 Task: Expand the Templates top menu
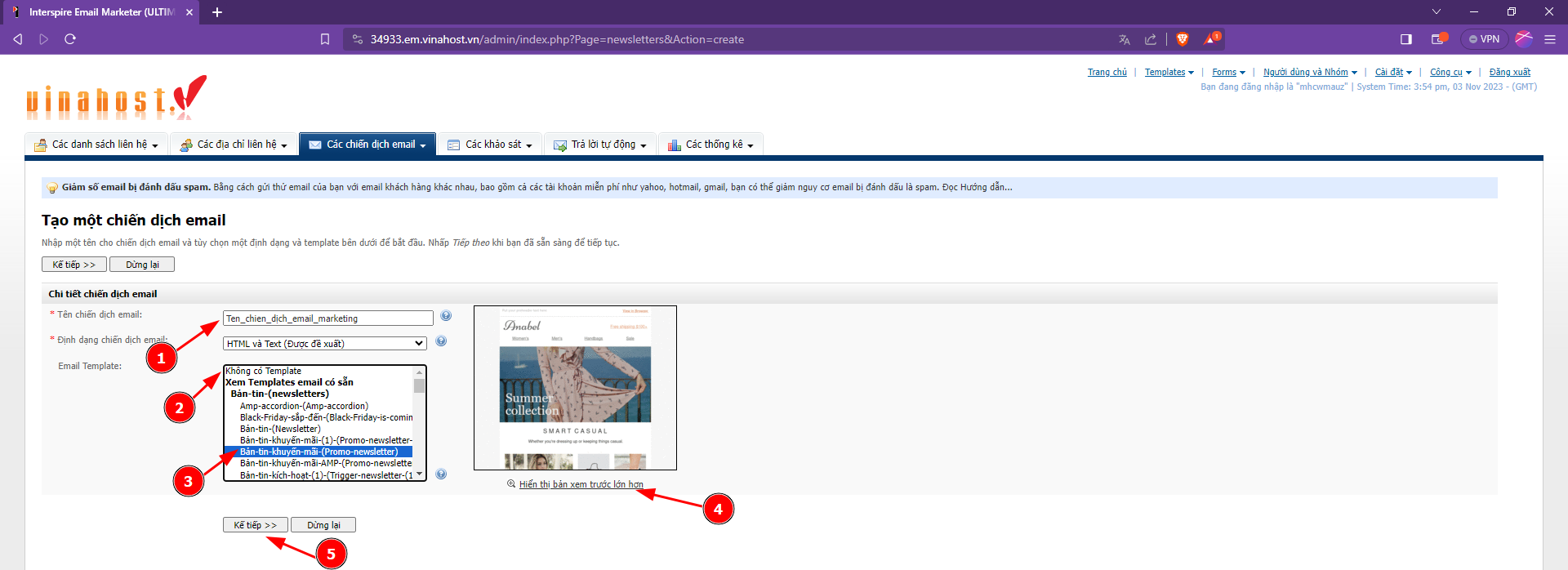pyautogui.click(x=1169, y=73)
